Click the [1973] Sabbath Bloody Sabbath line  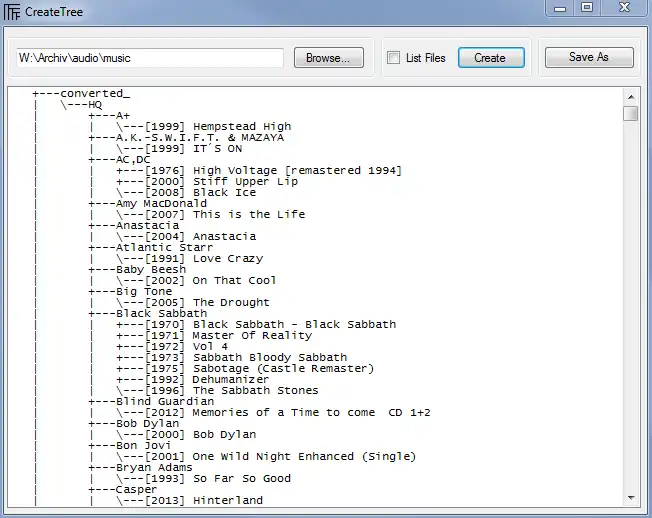coord(232,358)
